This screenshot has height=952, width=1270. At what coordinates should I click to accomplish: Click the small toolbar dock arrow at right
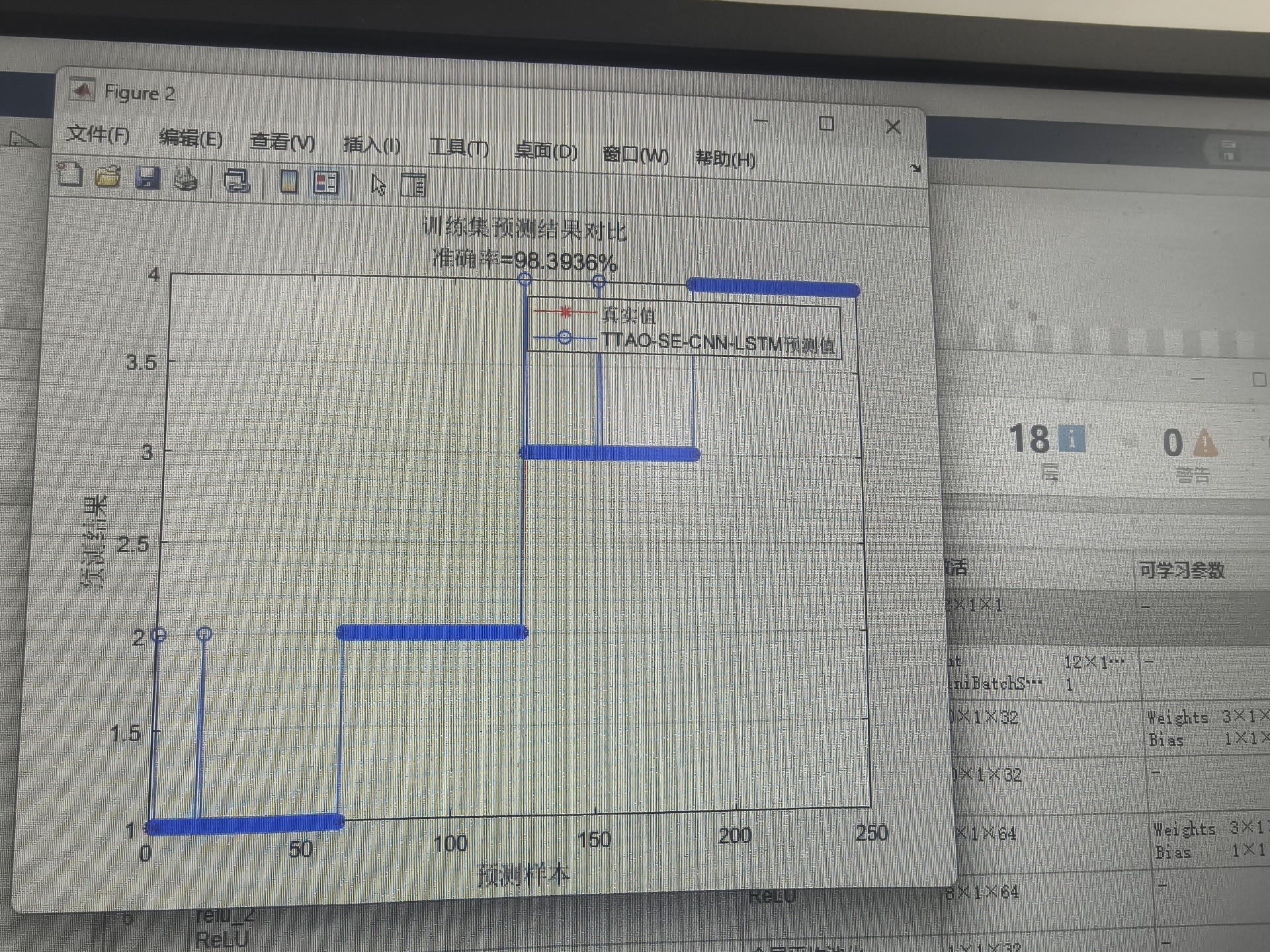(915, 169)
